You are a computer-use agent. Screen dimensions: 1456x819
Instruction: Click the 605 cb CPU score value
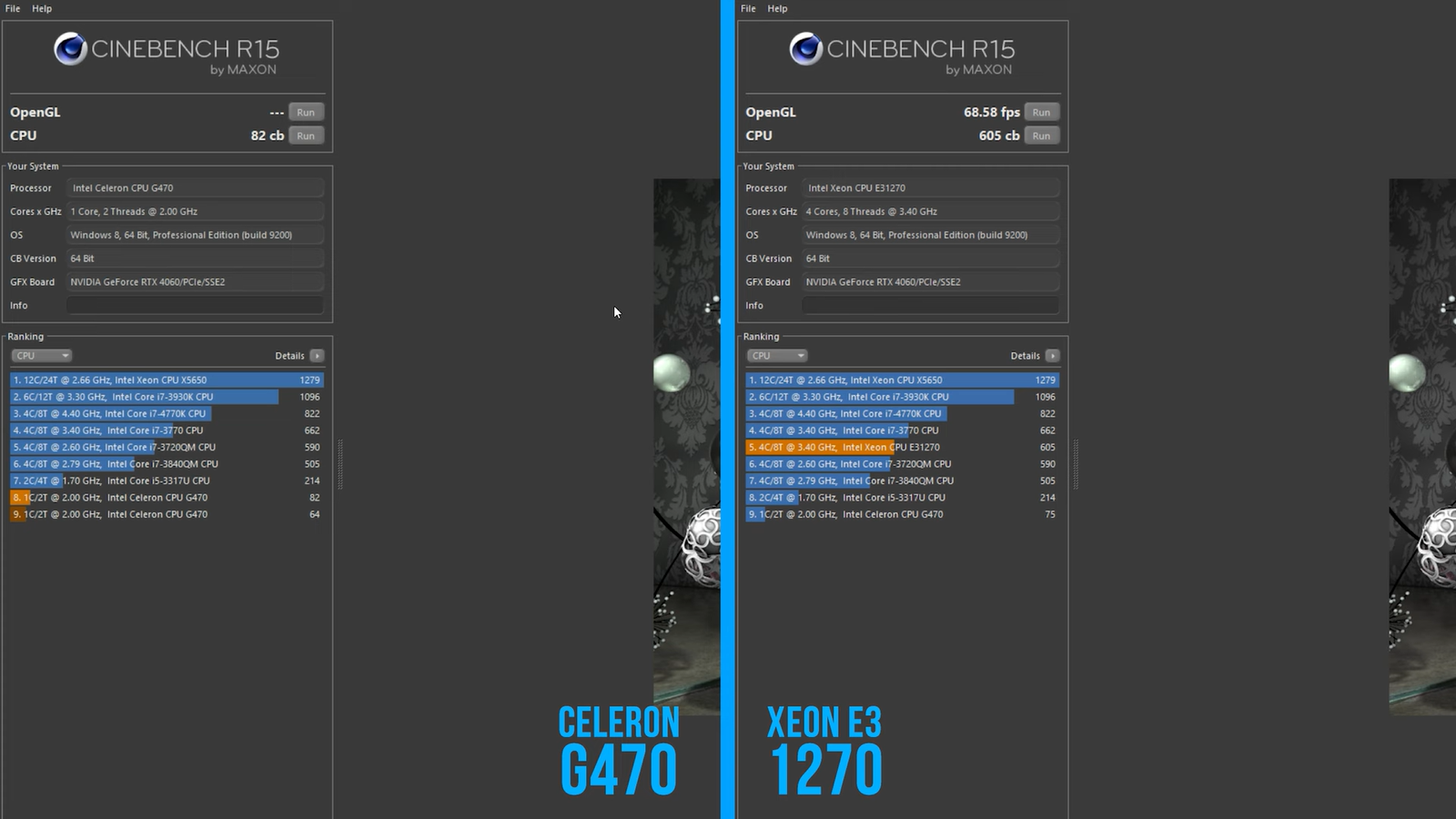999,136
